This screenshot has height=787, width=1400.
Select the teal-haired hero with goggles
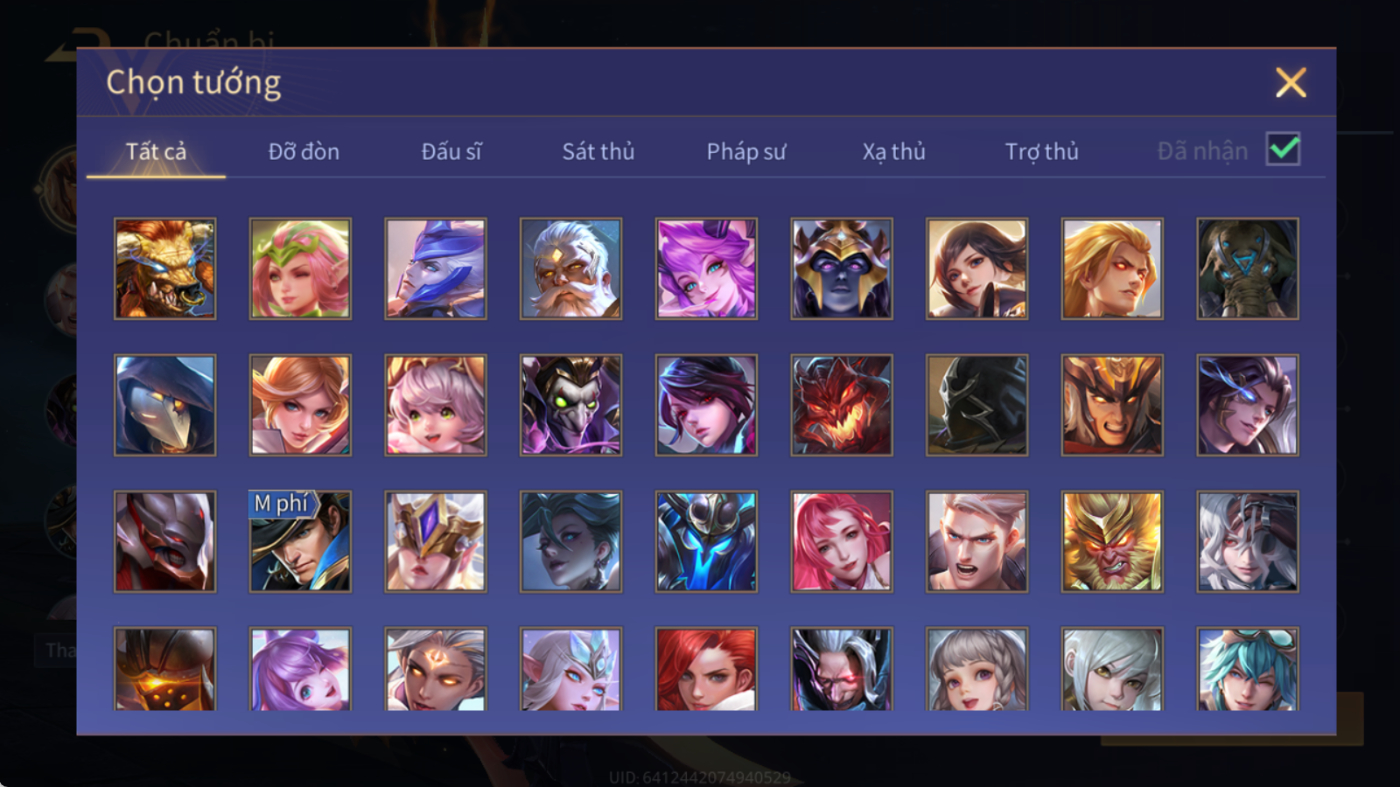[x=1248, y=669]
